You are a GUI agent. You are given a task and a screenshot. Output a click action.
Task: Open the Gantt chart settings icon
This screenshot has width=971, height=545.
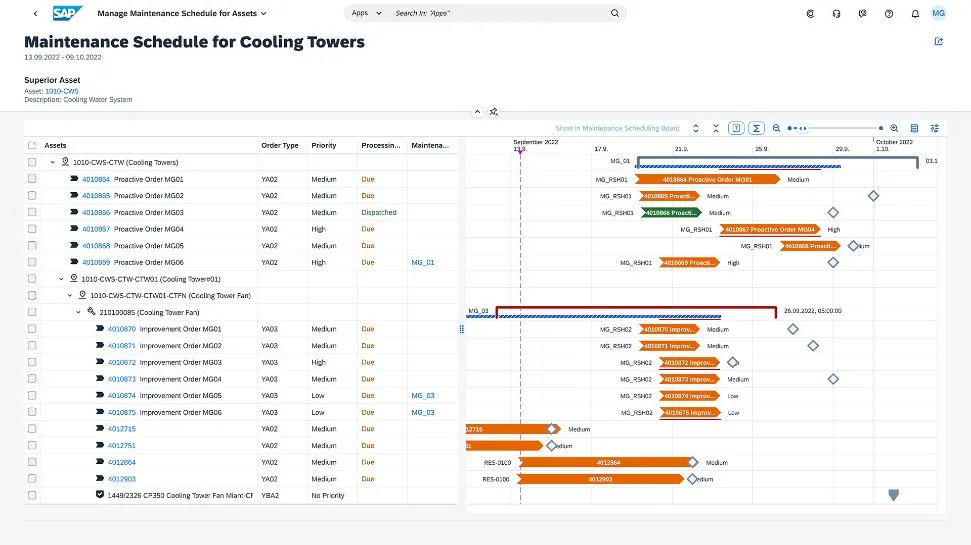tap(935, 128)
